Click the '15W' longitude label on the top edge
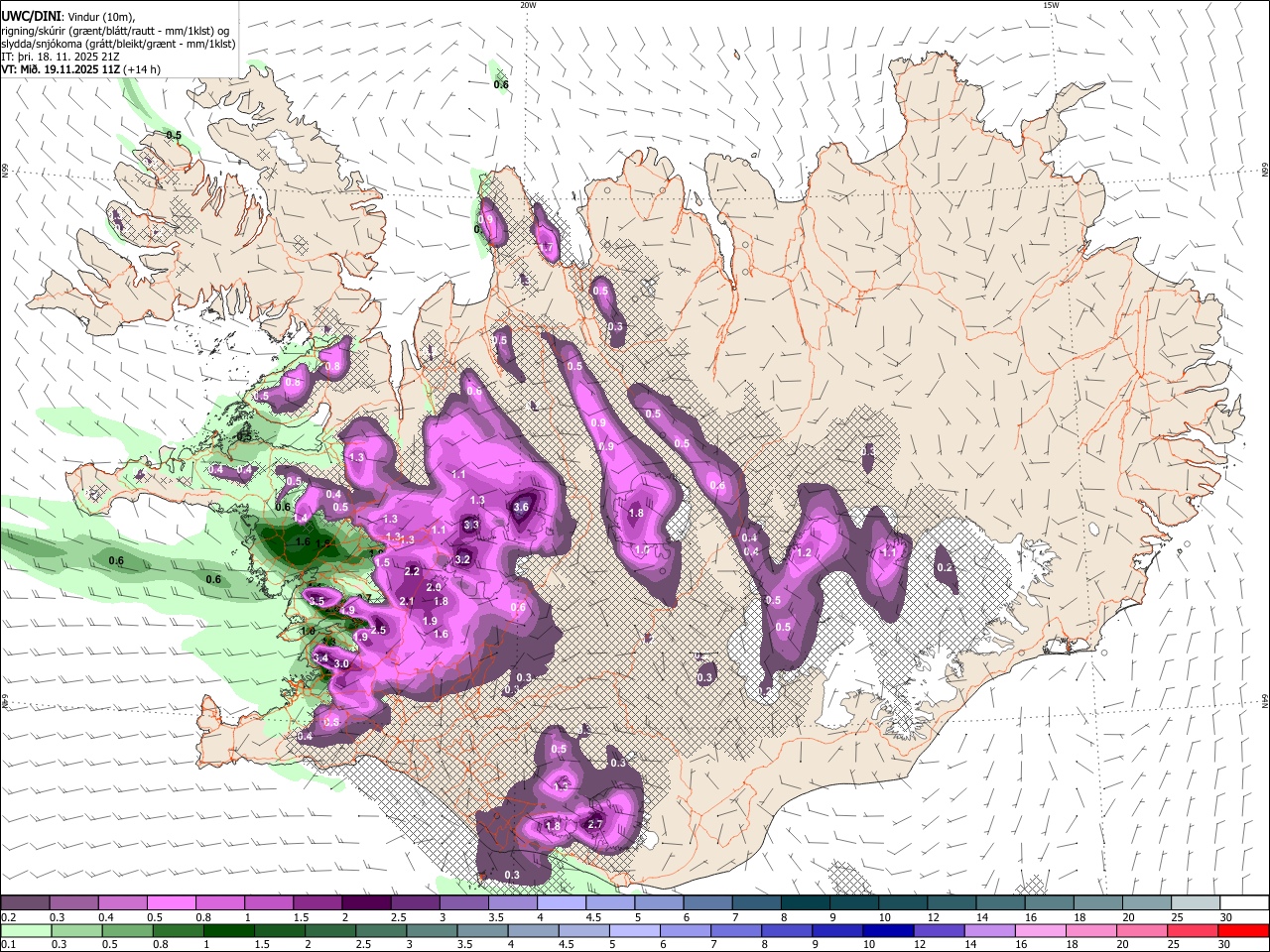The image size is (1270, 952). 1051,5
